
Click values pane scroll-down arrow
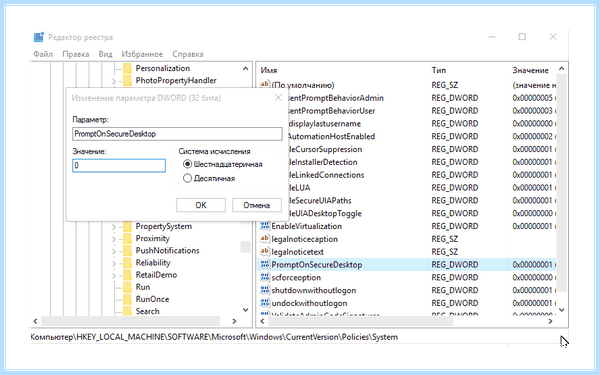click(561, 310)
